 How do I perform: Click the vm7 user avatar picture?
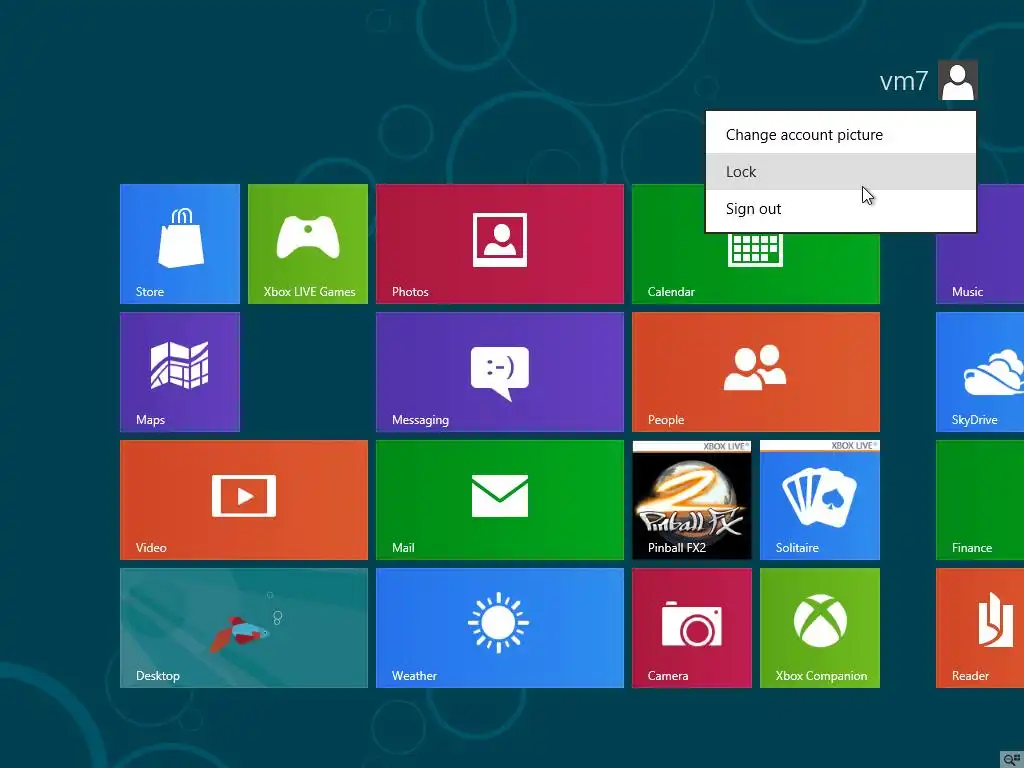[x=957, y=80]
